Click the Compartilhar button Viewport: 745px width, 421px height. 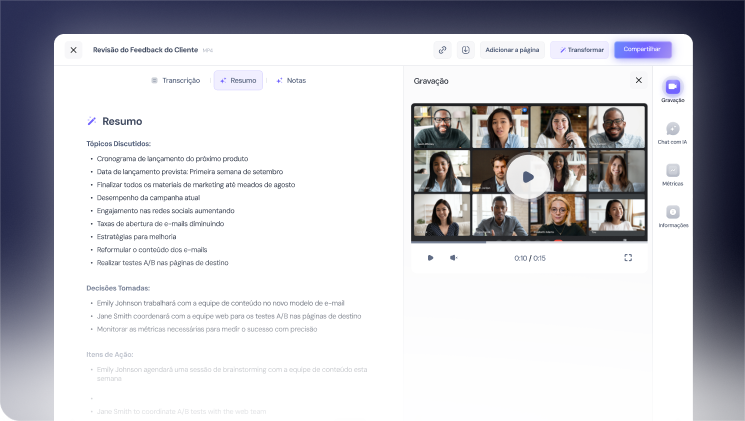(642, 49)
